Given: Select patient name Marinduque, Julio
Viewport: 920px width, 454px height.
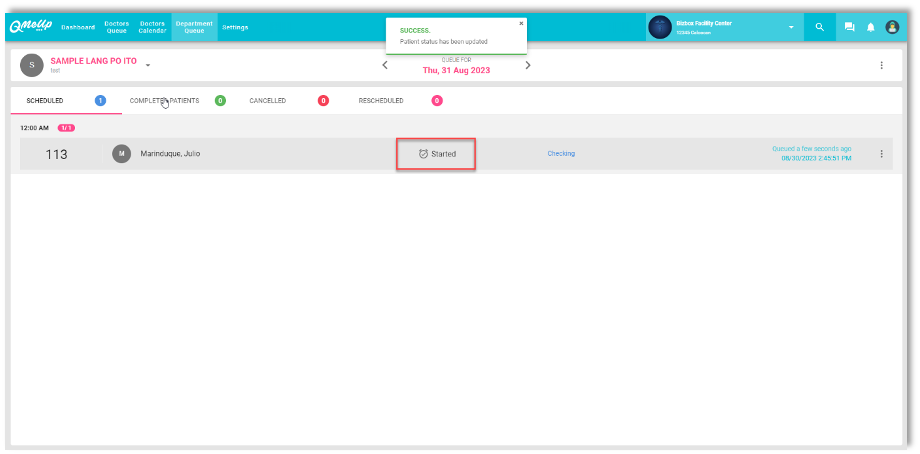Looking at the screenshot, I should (x=170, y=154).
